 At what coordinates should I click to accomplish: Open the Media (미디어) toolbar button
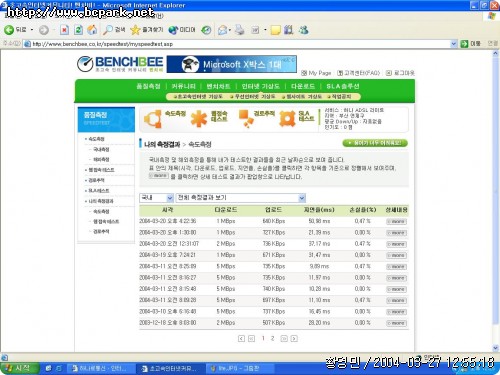click(182, 30)
